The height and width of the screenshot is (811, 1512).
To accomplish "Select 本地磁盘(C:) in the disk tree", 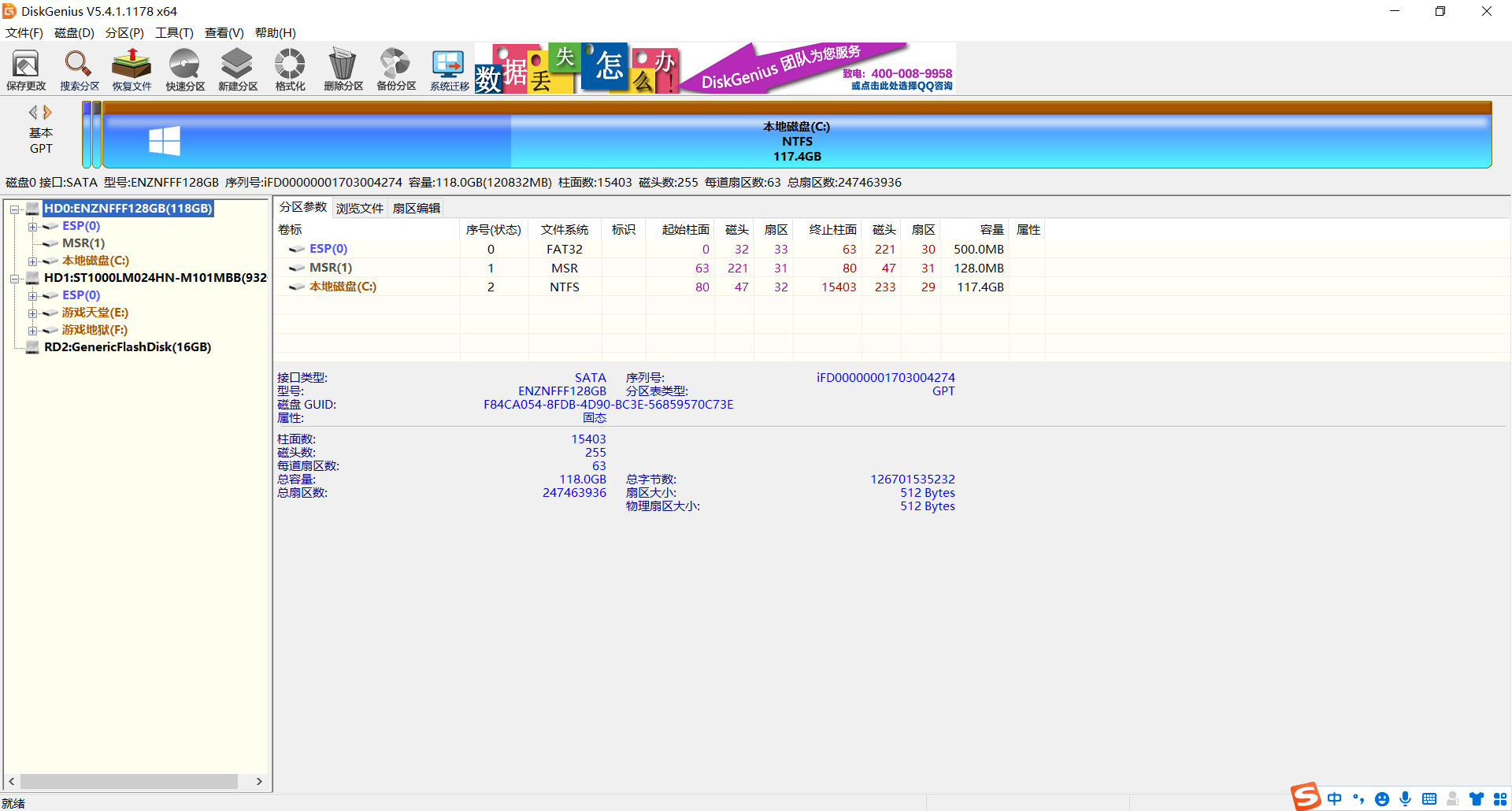I will [95, 261].
